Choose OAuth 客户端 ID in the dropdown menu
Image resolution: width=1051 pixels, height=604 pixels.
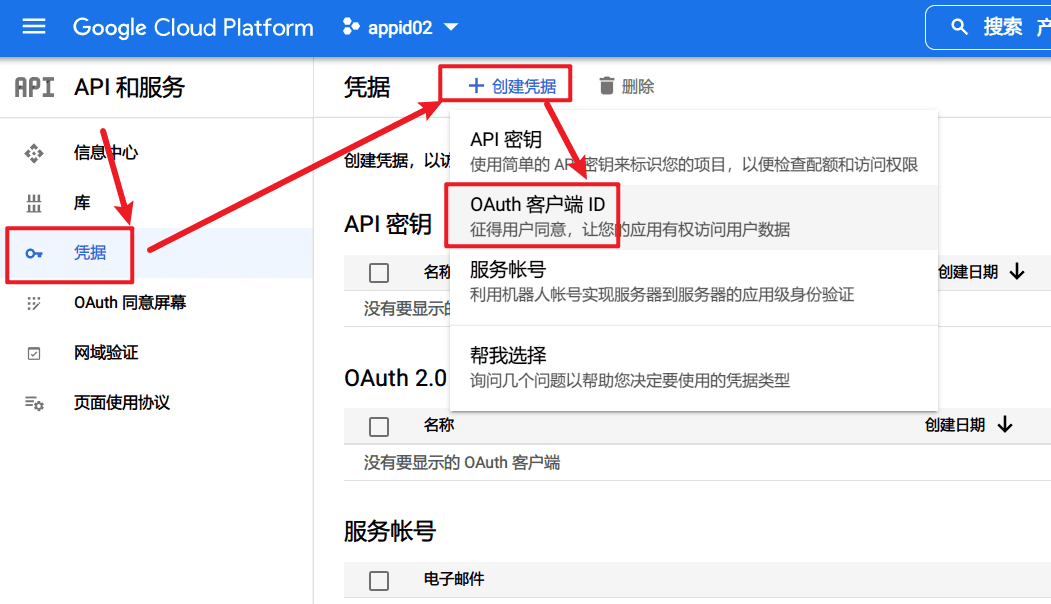click(x=694, y=217)
